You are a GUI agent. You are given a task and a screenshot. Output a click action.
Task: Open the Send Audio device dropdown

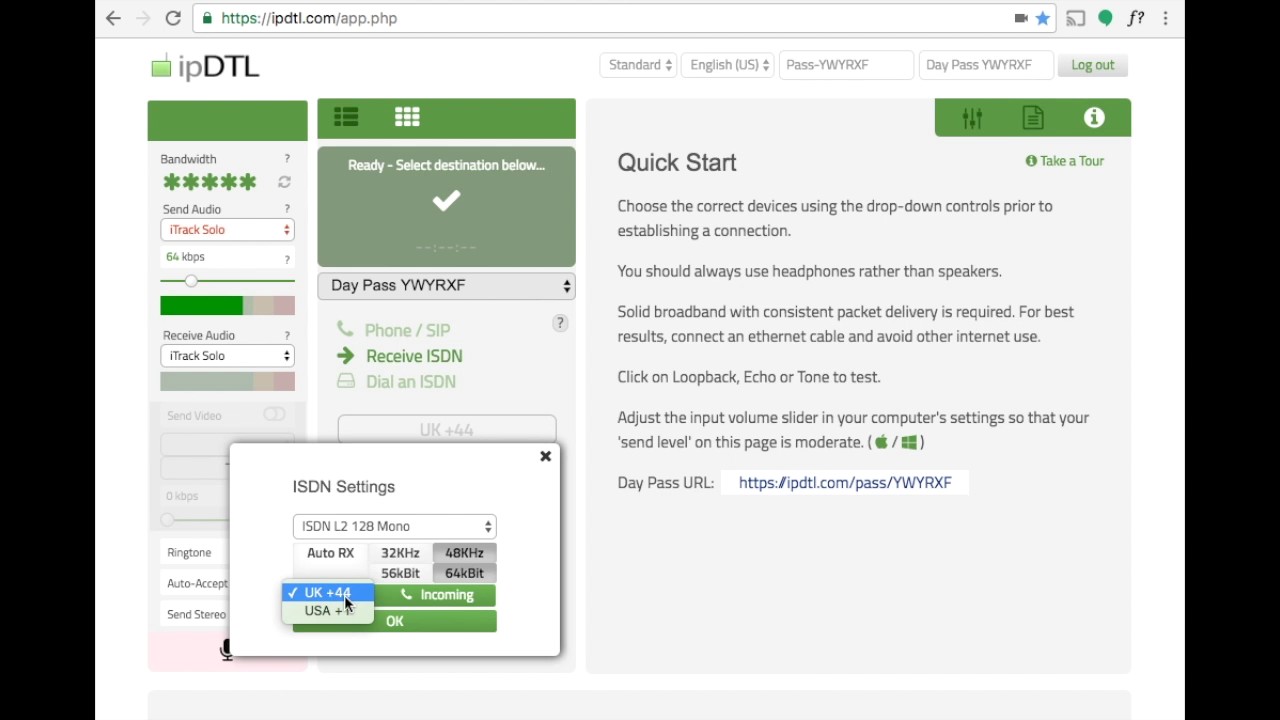(227, 230)
